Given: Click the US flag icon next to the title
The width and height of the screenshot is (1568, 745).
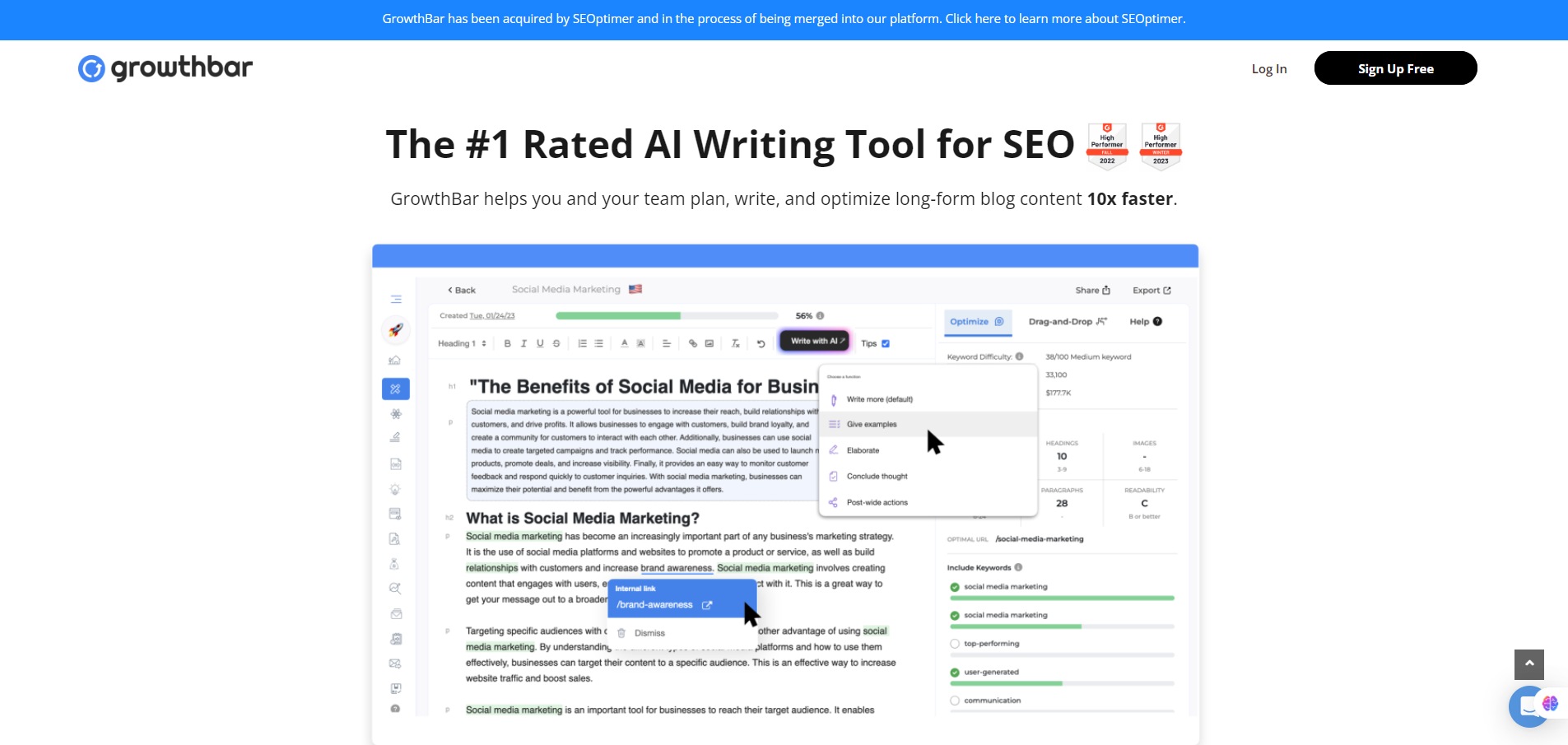Looking at the screenshot, I should coord(635,290).
